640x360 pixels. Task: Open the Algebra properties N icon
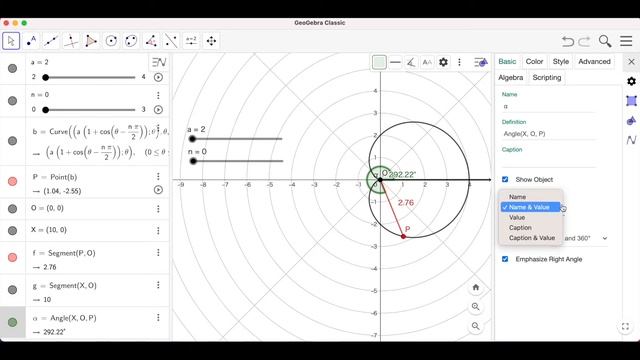(631, 140)
